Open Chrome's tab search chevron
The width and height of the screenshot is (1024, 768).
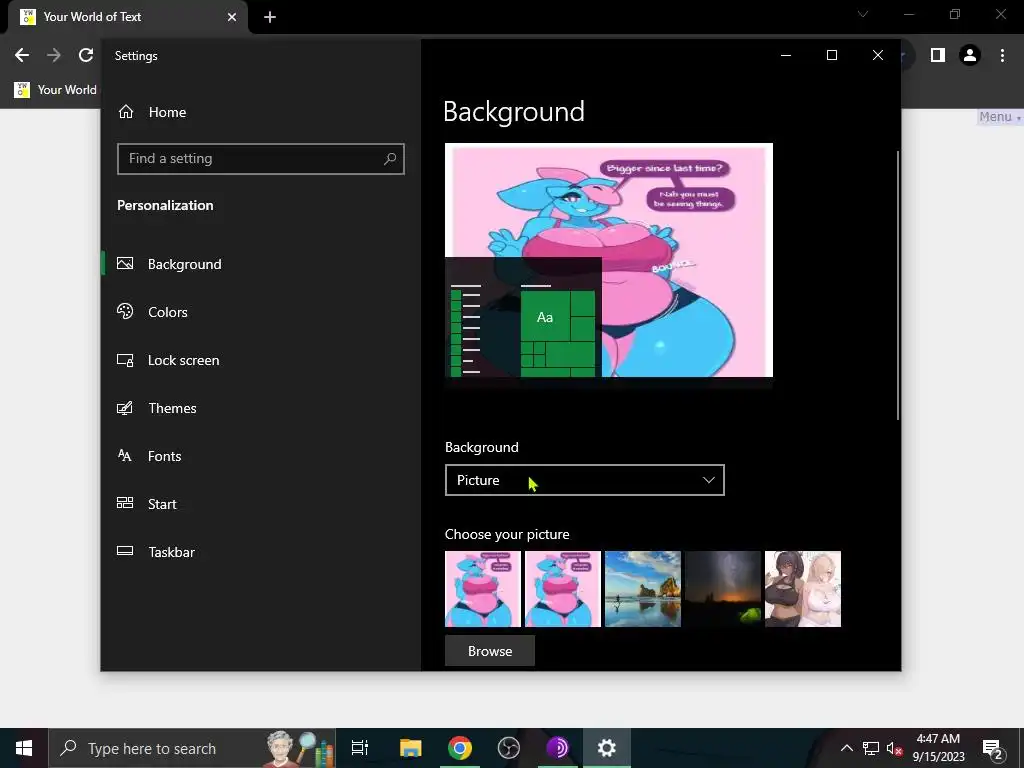click(x=863, y=14)
